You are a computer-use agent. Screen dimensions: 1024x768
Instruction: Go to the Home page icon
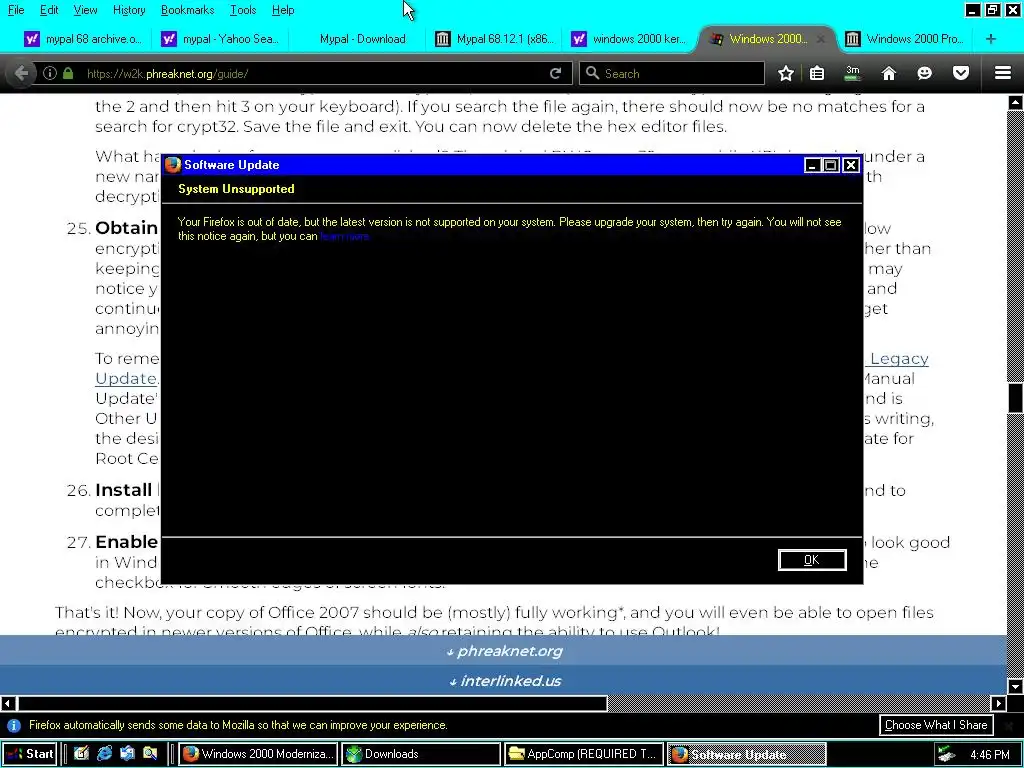point(889,73)
